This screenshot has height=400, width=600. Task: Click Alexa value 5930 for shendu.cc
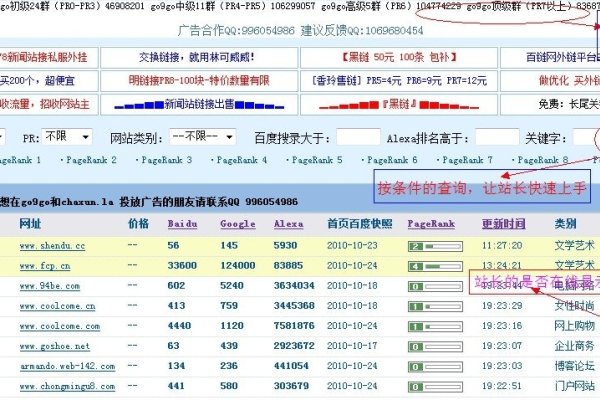(285, 246)
